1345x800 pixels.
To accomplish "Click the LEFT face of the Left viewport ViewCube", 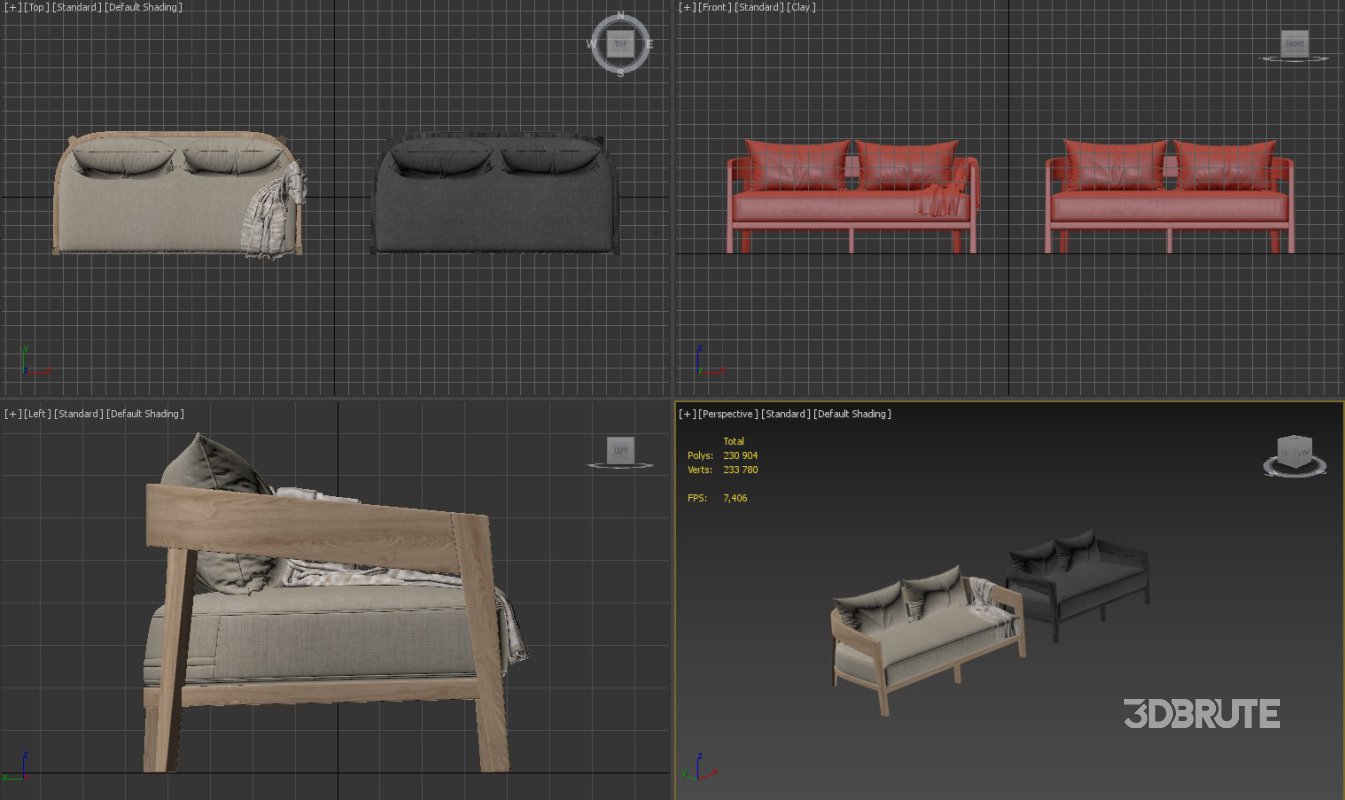I will 621,451.
